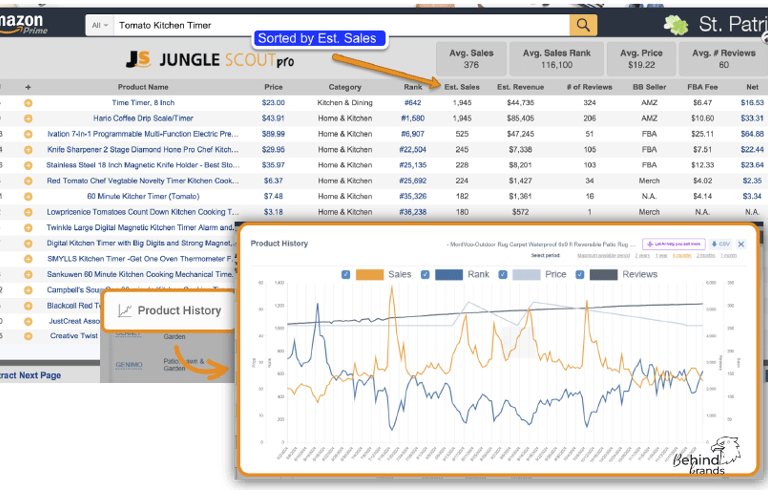
Task: Uncheck the Reviews series checkbox
Action: tap(580, 274)
